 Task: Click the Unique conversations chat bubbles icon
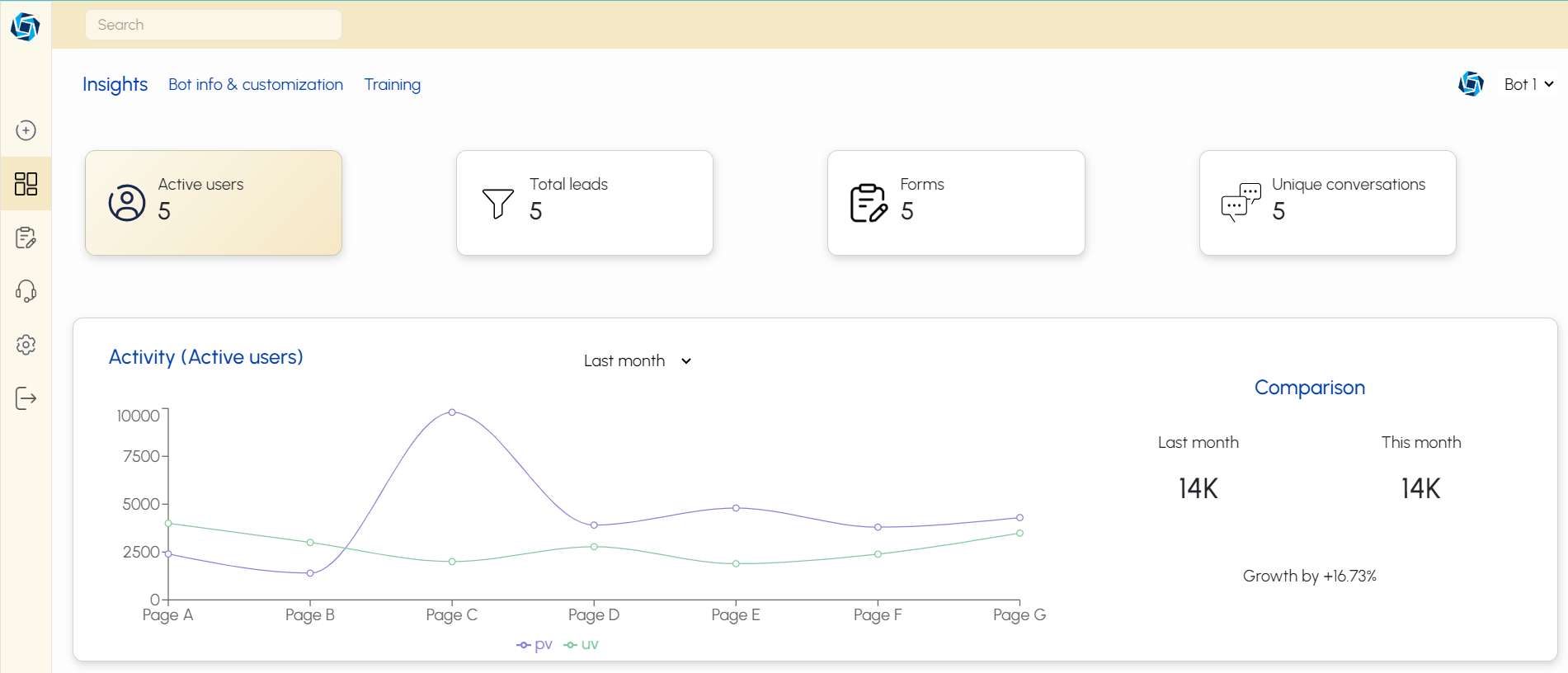1241,202
